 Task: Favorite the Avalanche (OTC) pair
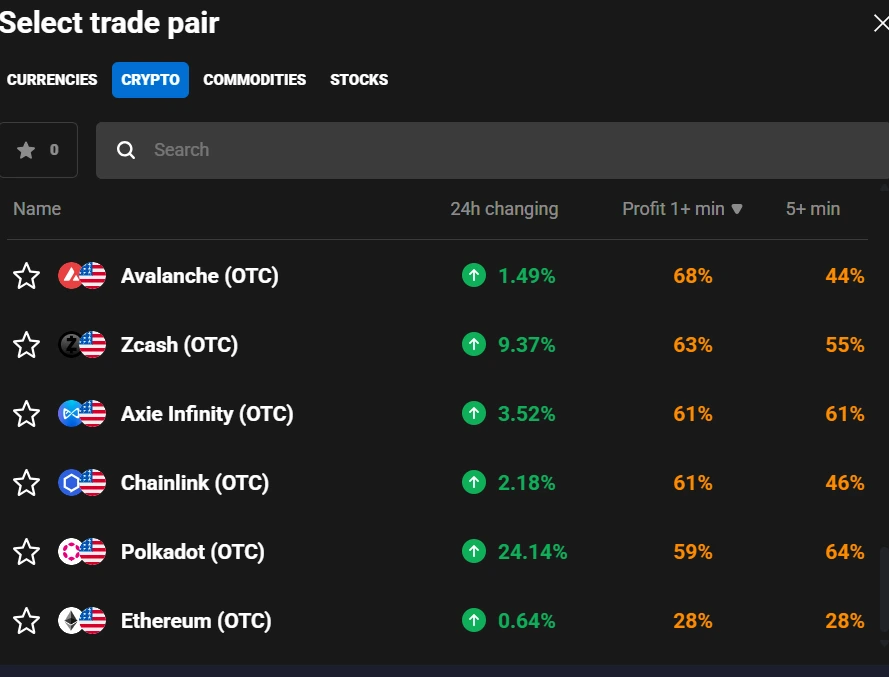click(x=27, y=275)
